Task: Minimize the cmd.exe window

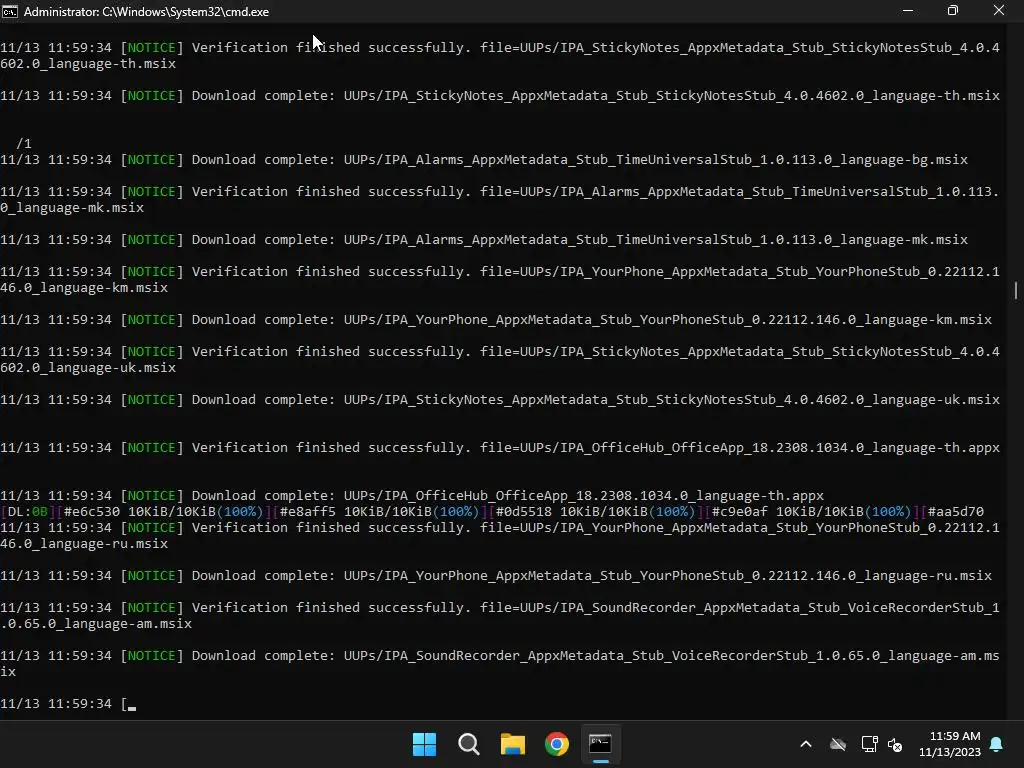Action: tap(908, 10)
